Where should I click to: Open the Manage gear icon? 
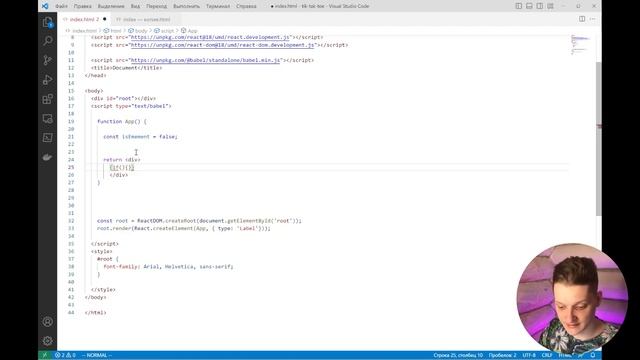click(48, 340)
